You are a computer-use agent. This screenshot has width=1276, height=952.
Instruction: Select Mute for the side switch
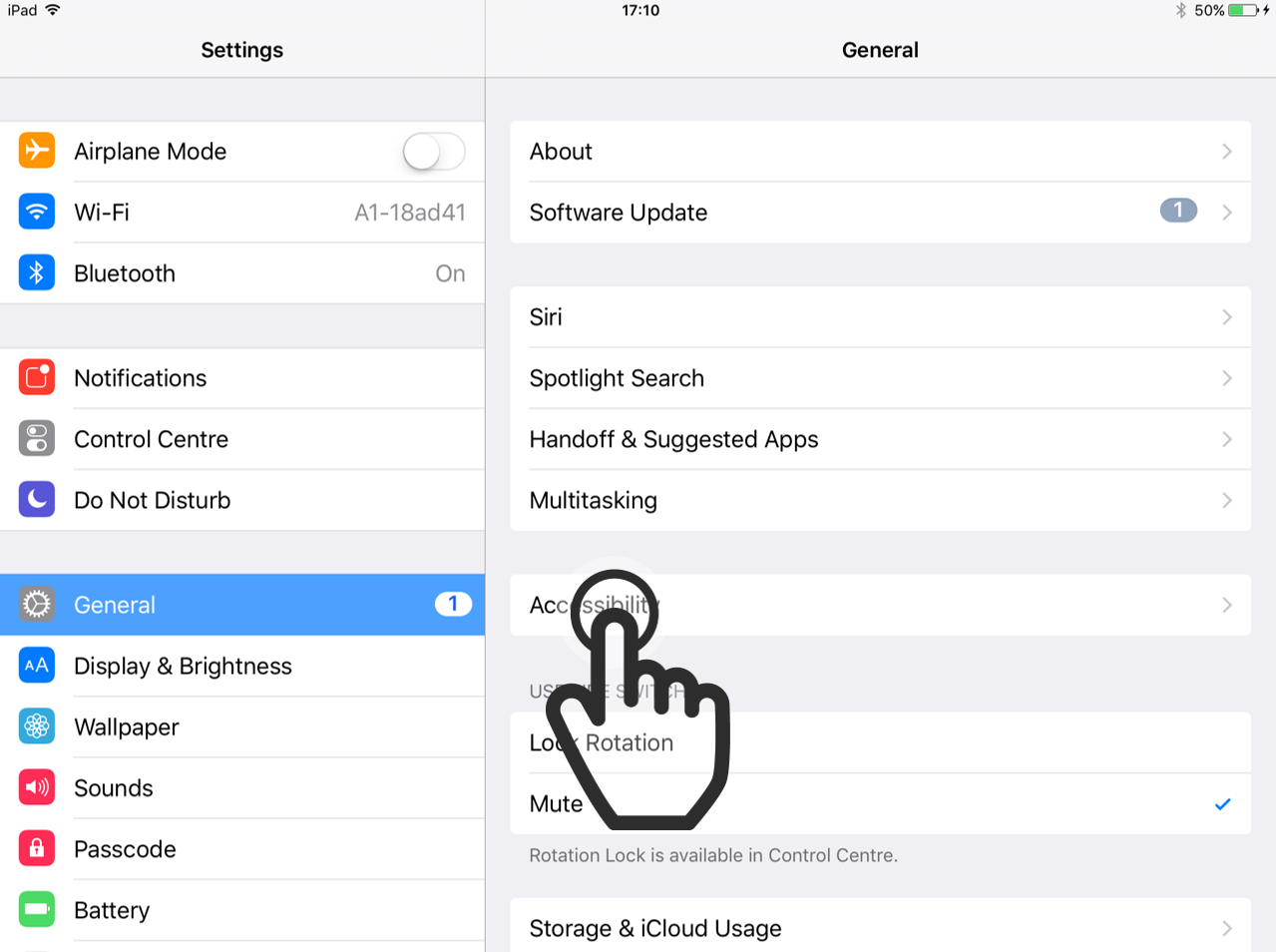click(x=880, y=804)
